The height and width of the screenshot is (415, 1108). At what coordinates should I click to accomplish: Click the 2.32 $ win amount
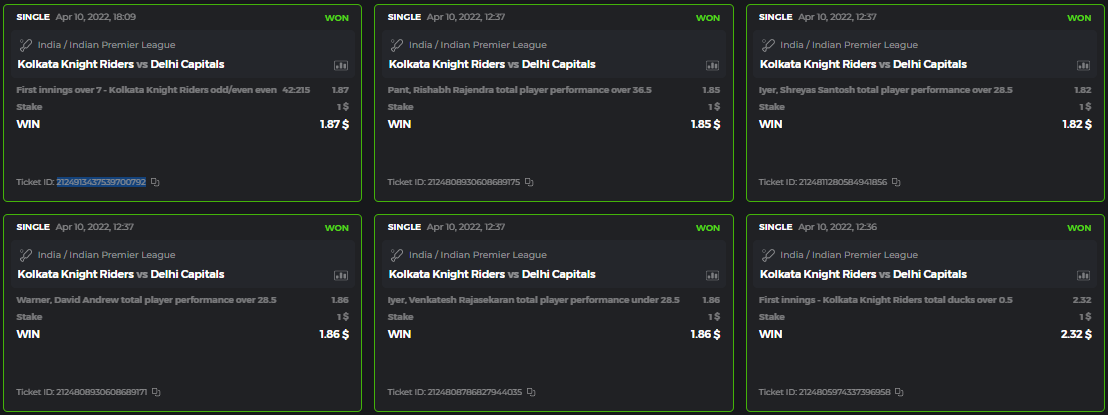[1075, 334]
